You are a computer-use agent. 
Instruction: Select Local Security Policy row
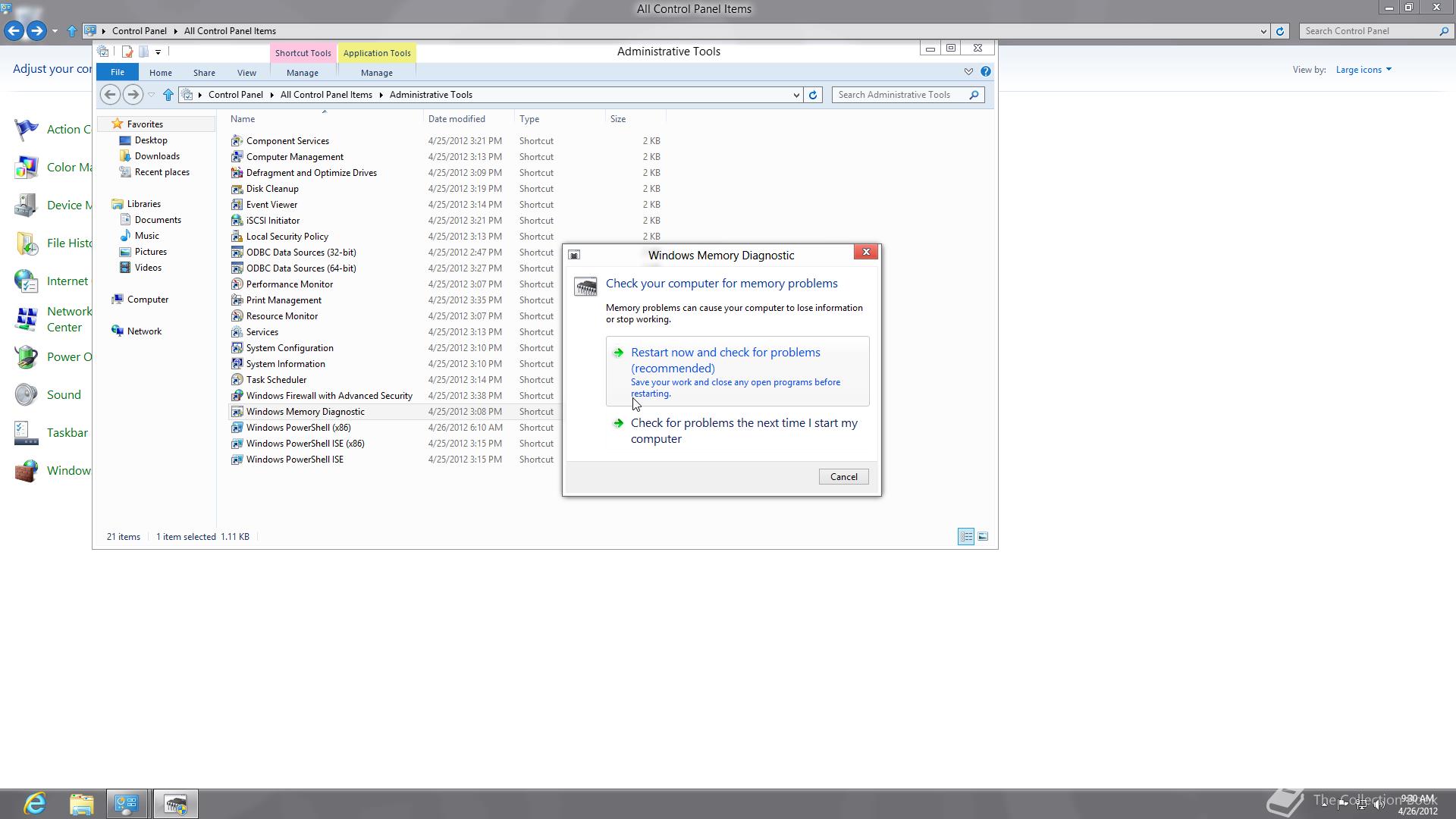point(446,237)
